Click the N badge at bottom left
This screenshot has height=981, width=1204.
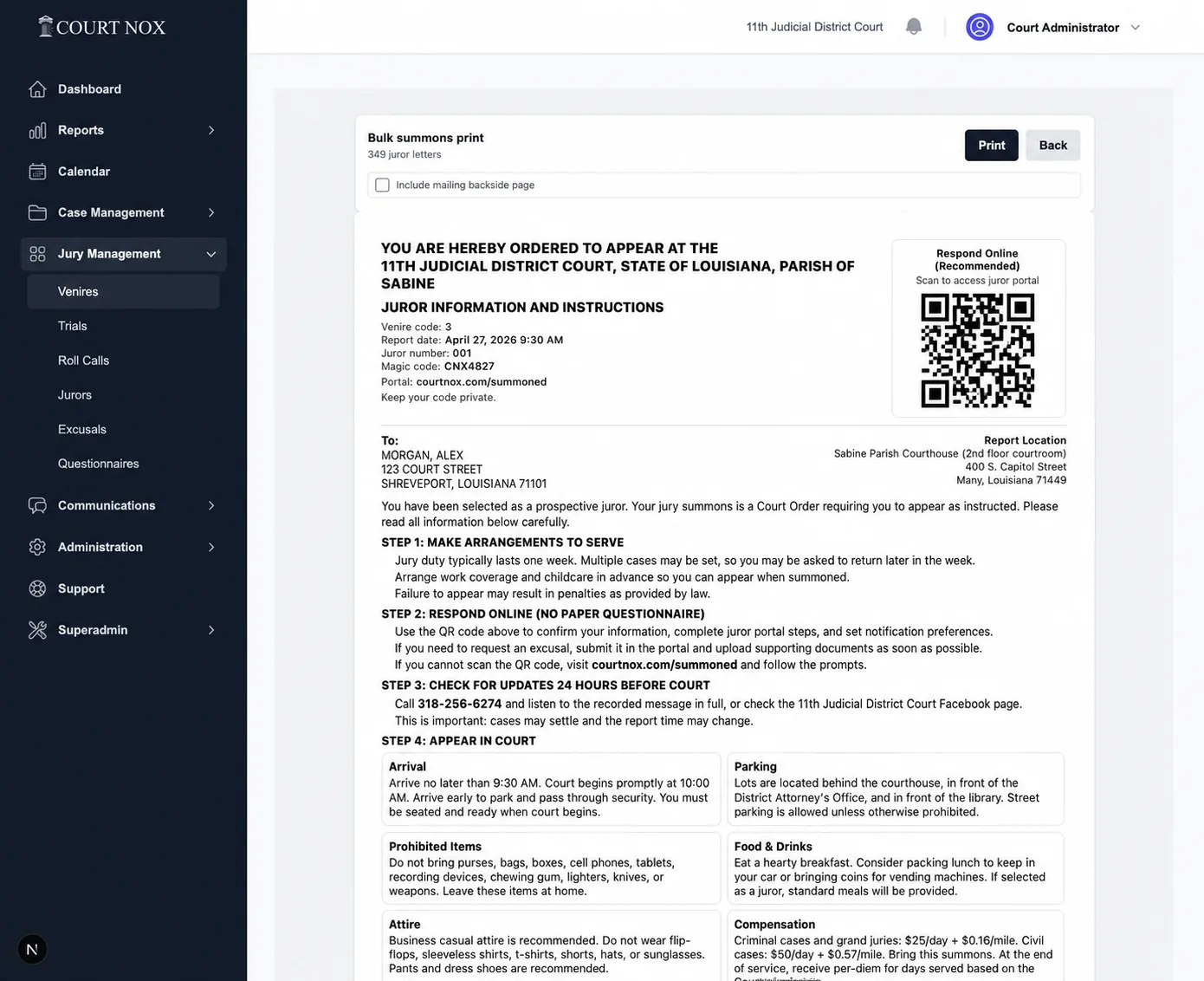point(32,949)
